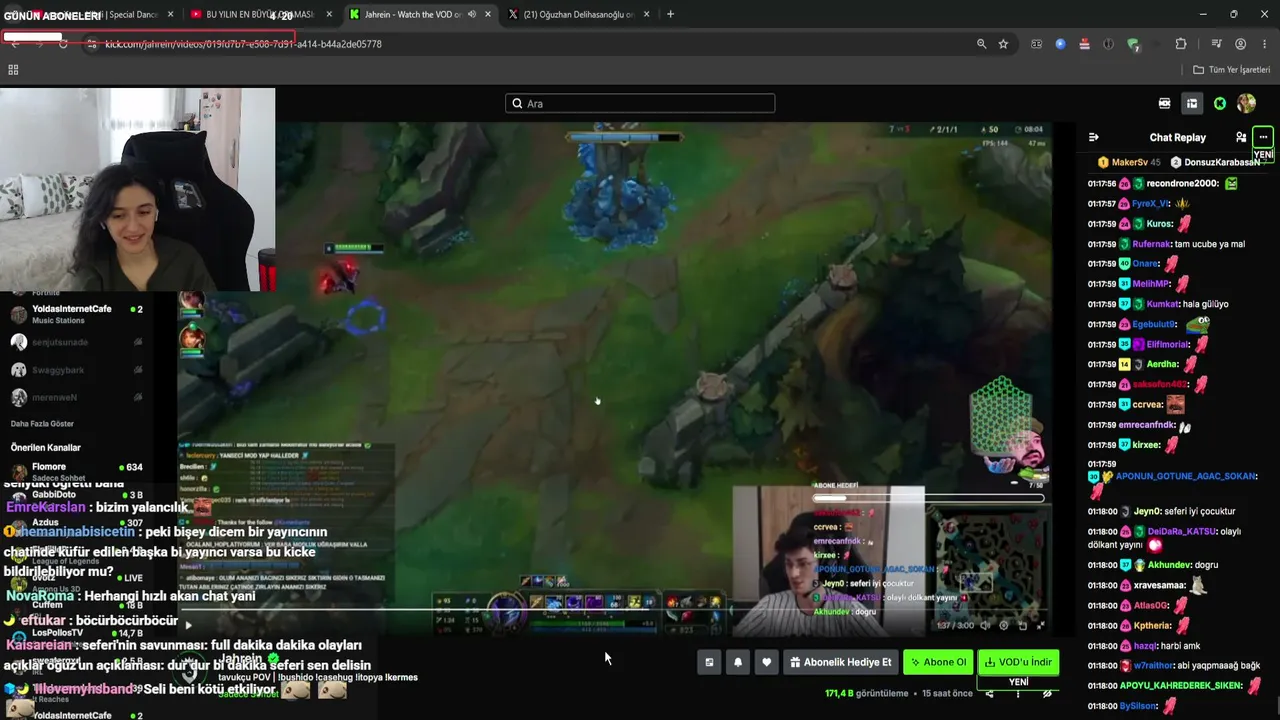Collapse the Chat Replay panel
1280x720 pixels.
point(1094,137)
